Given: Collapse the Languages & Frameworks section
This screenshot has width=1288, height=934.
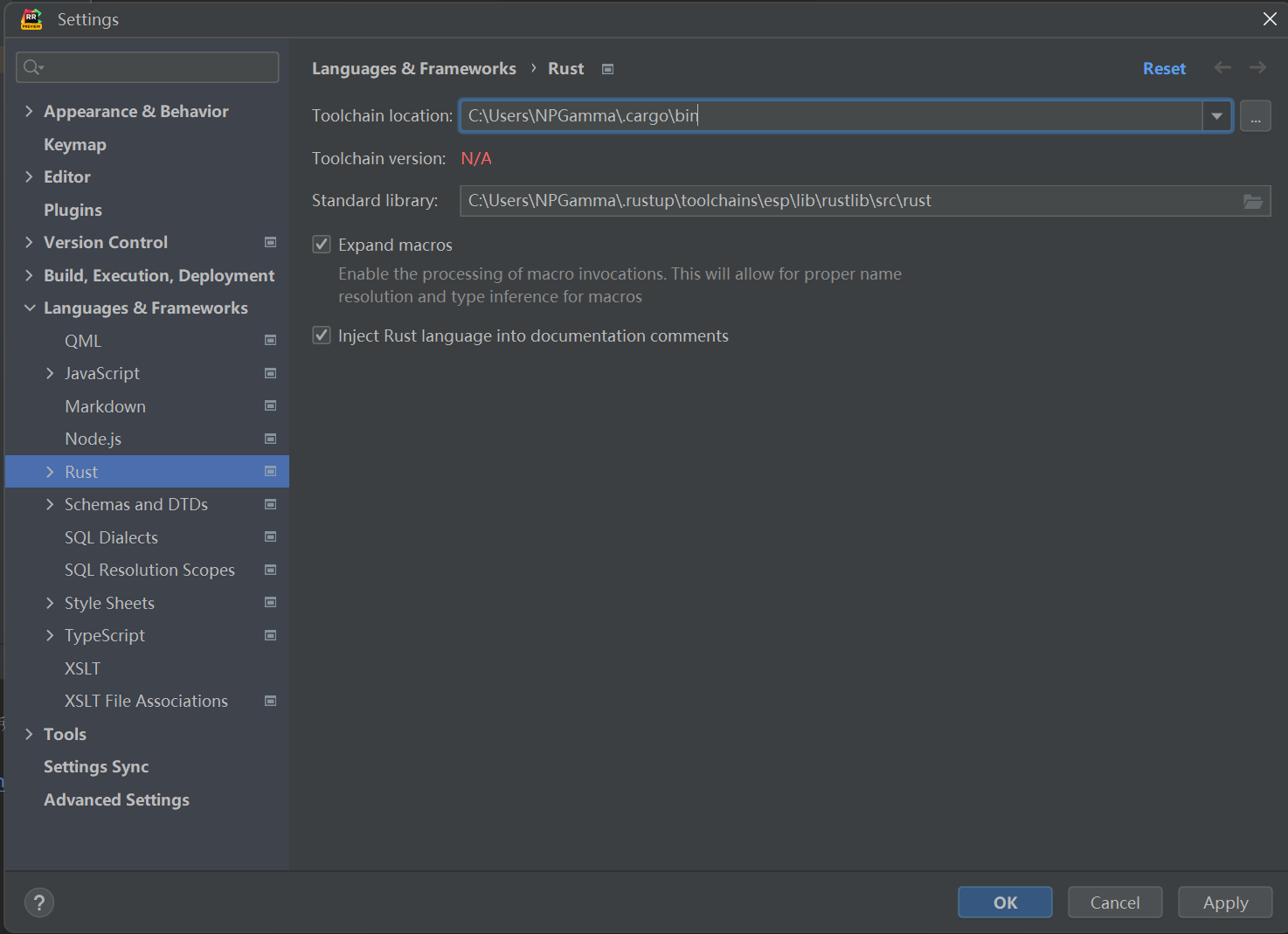Looking at the screenshot, I should (29, 308).
